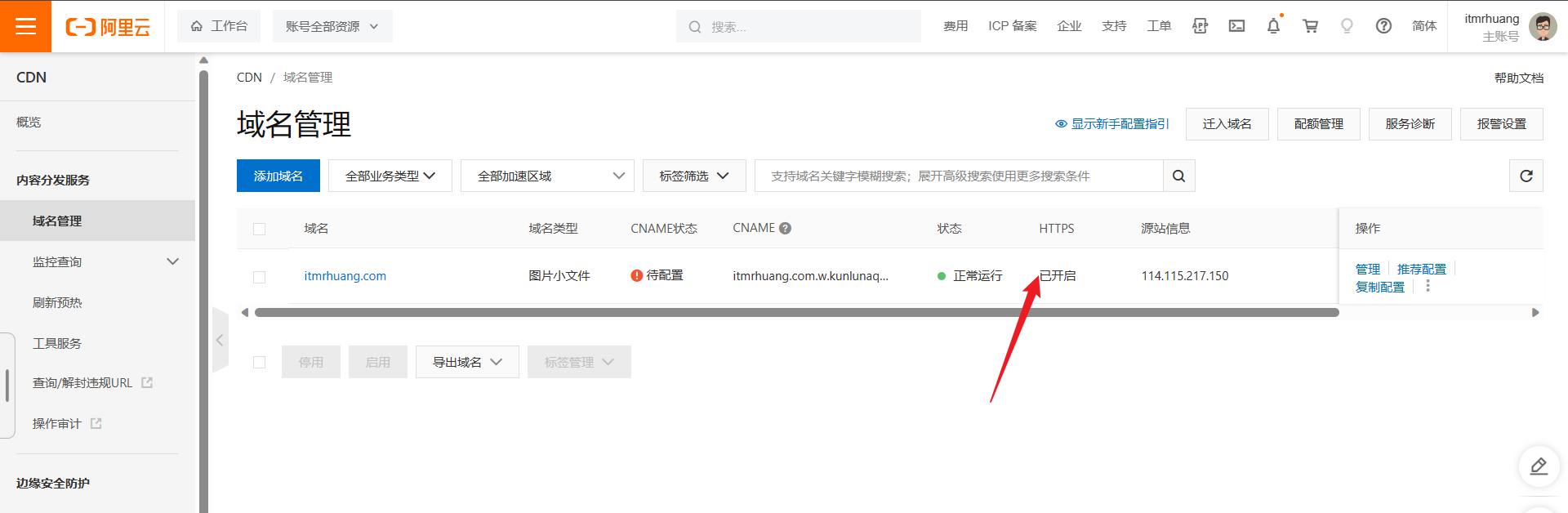
Task: Collapse the left sidebar with the arrow handle
Action: tap(219, 340)
